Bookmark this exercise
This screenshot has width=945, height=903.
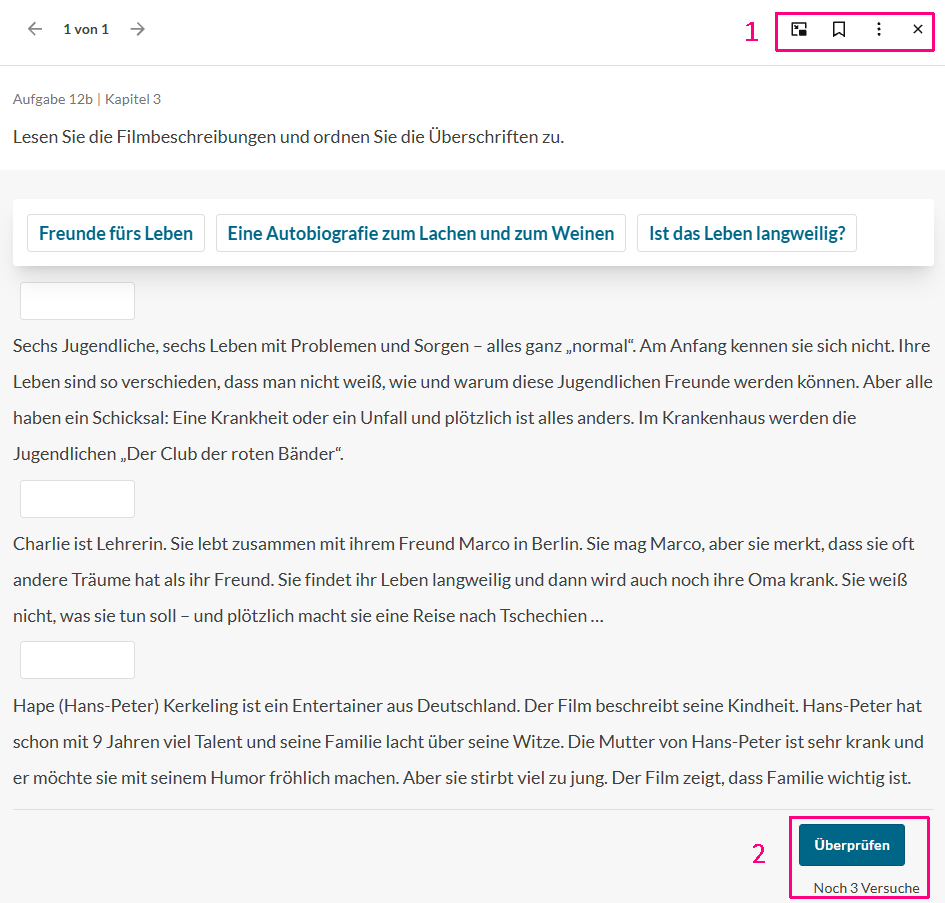(x=838, y=29)
